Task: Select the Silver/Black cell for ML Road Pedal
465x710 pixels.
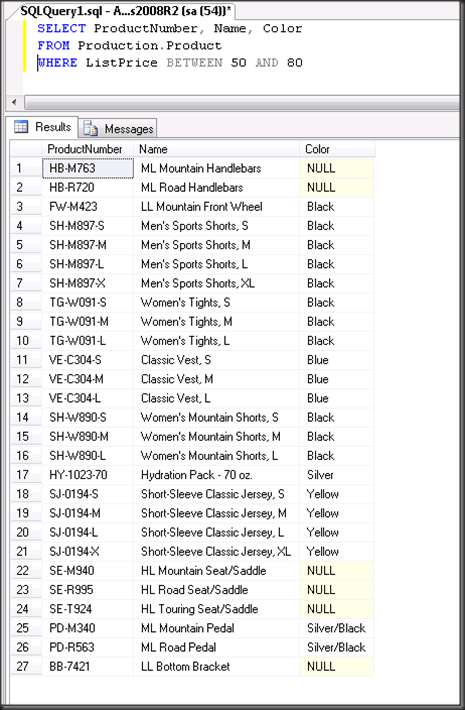Action: [x=337, y=648]
